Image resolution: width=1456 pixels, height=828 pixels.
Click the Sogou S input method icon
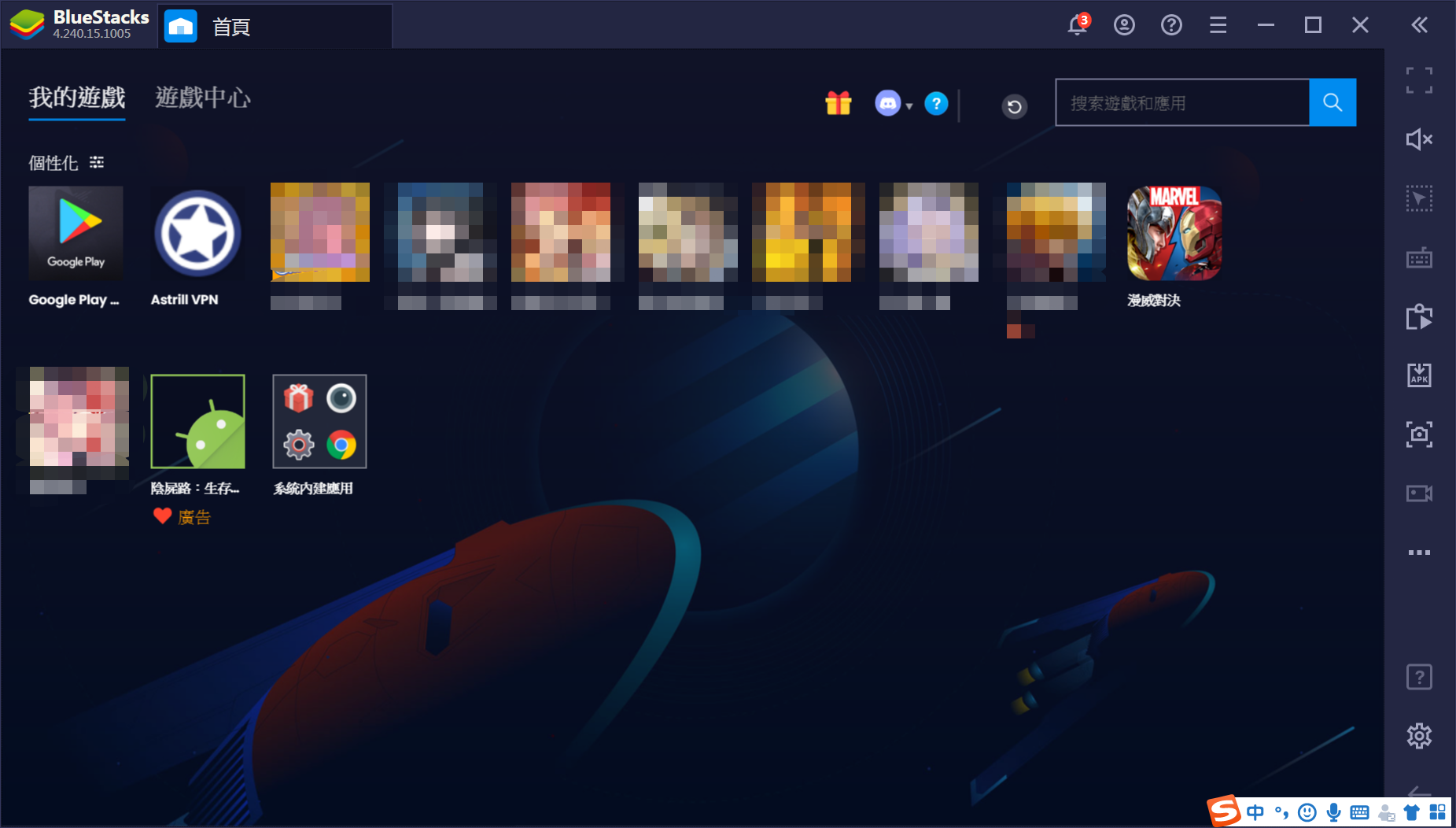(x=1225, y=811)
